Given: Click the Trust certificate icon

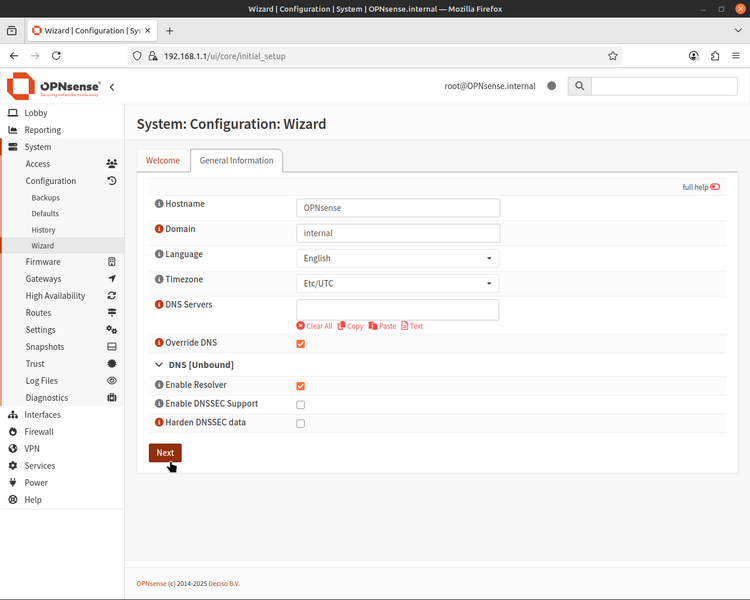Looking at the screenshot, I should pyautogui.click(x=111, y=364).
